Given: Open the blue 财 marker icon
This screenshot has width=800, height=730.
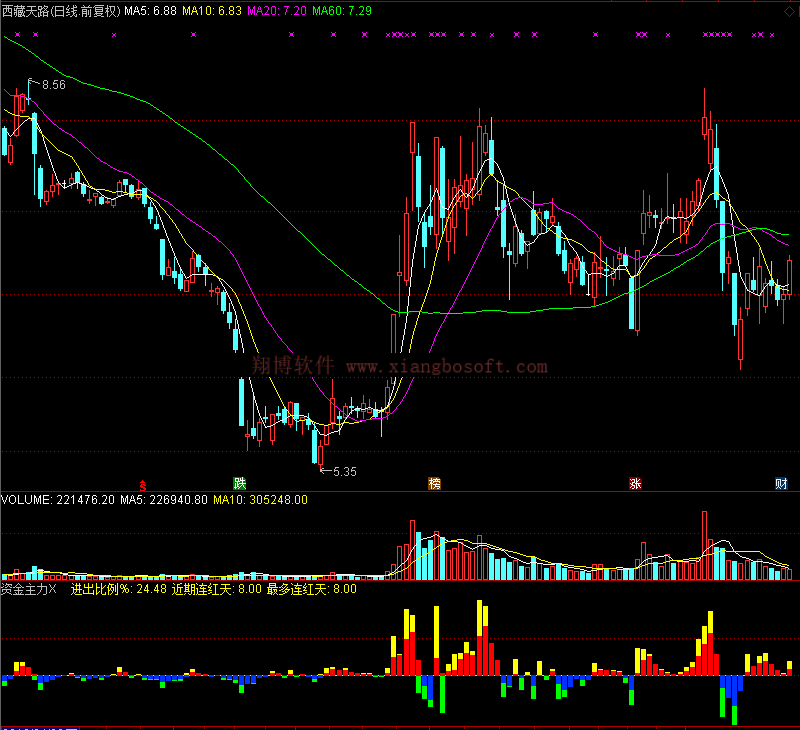Looking at the screenshot, I should point(781,483).
